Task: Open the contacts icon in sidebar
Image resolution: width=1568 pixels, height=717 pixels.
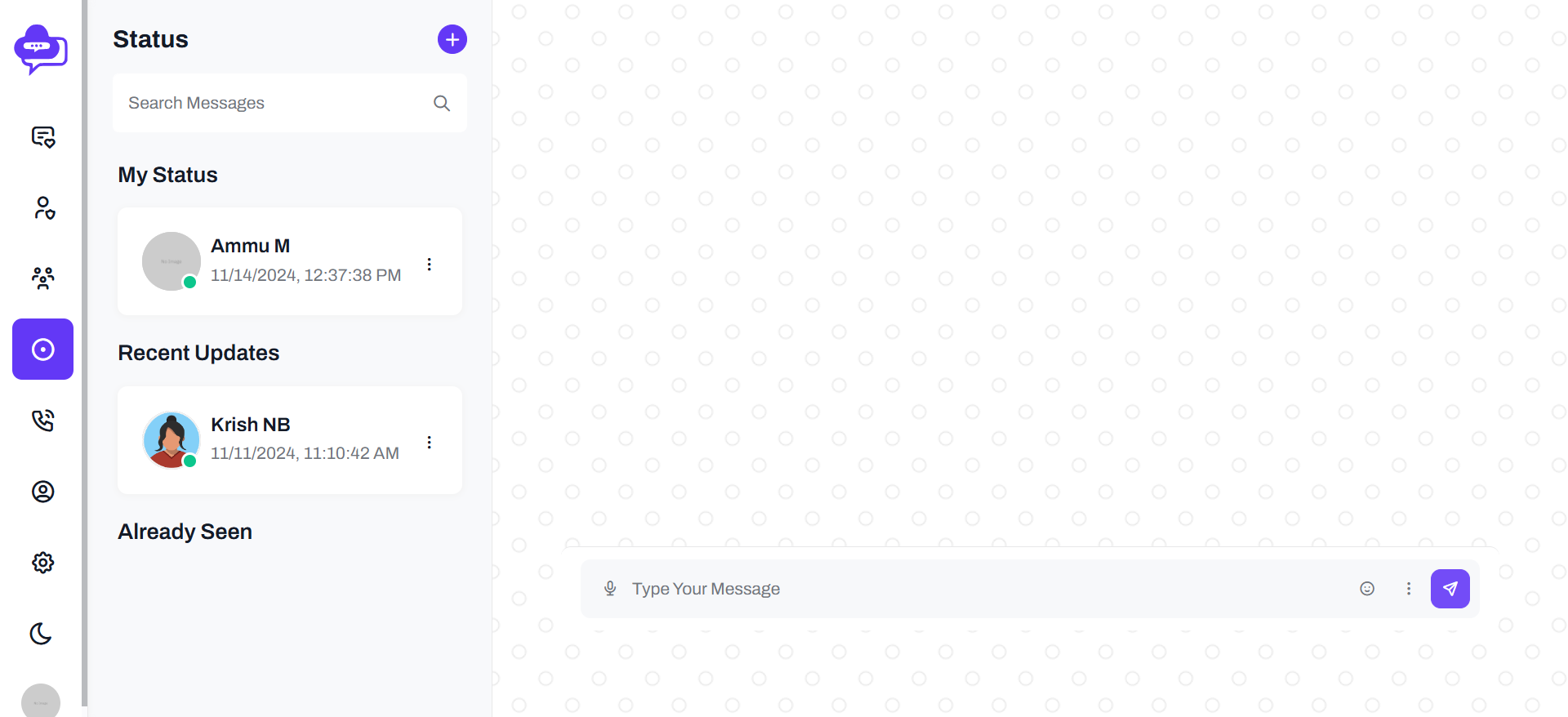Action: point(42,207)
